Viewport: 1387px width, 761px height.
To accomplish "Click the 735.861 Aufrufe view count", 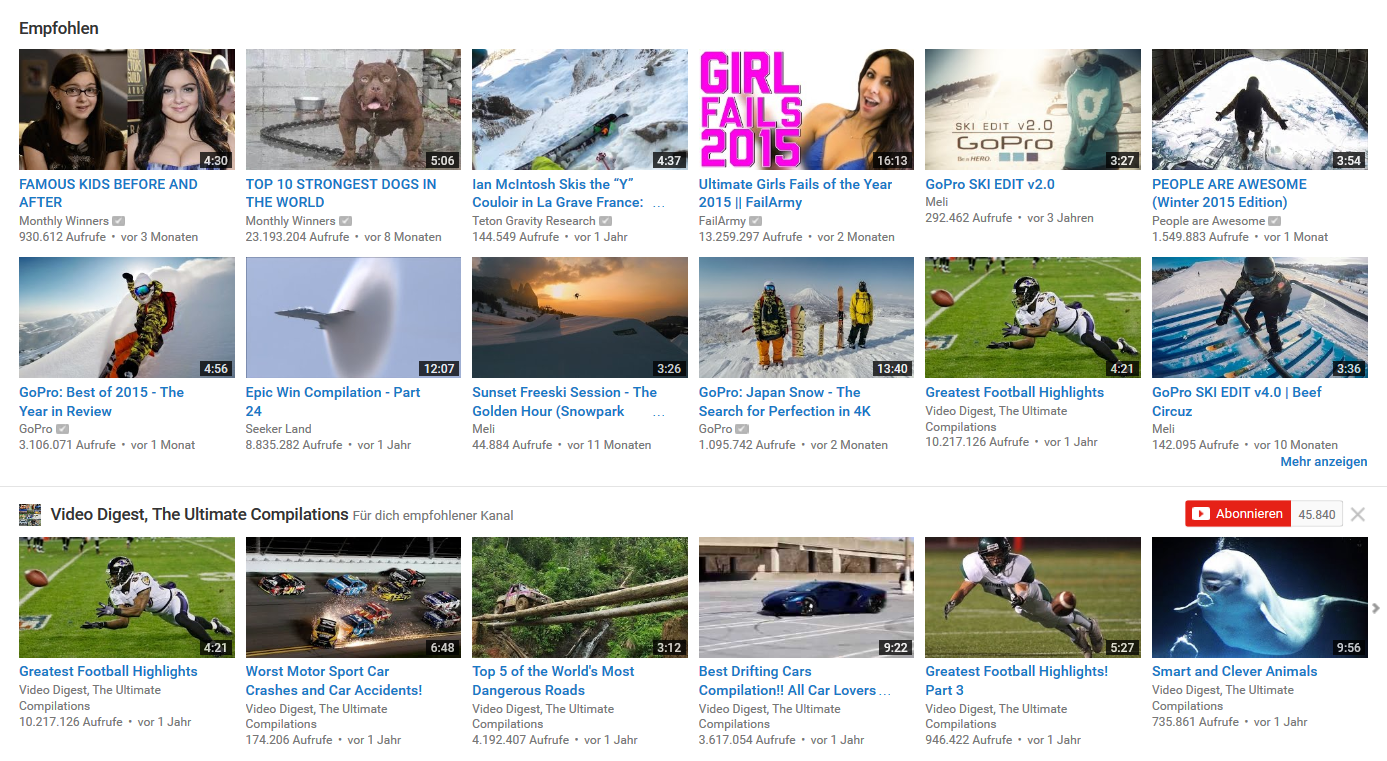I will tap(1196, 722).
